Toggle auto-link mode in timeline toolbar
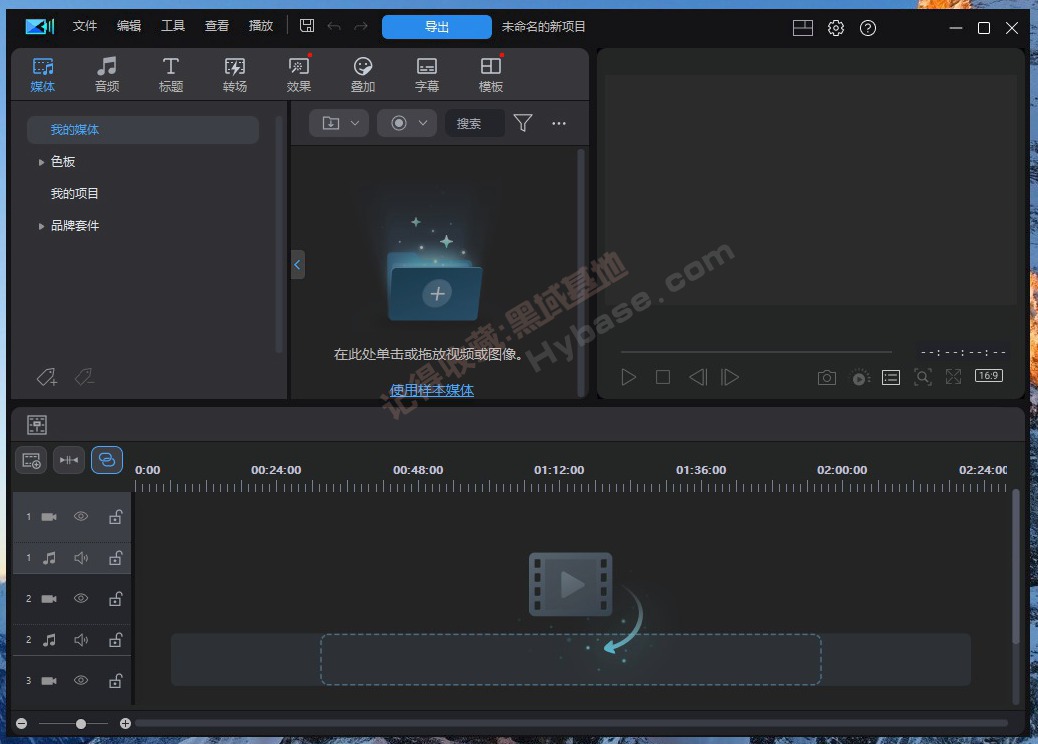1038x744 pixels. click(107, 460)
